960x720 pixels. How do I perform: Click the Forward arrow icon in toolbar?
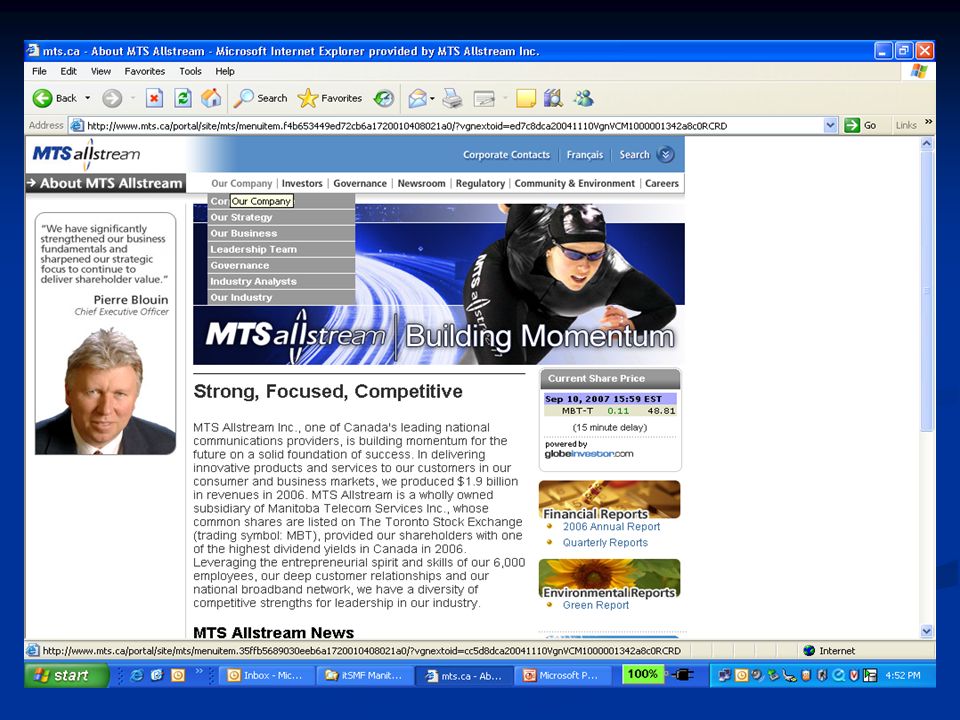click(x=112, y=98)
